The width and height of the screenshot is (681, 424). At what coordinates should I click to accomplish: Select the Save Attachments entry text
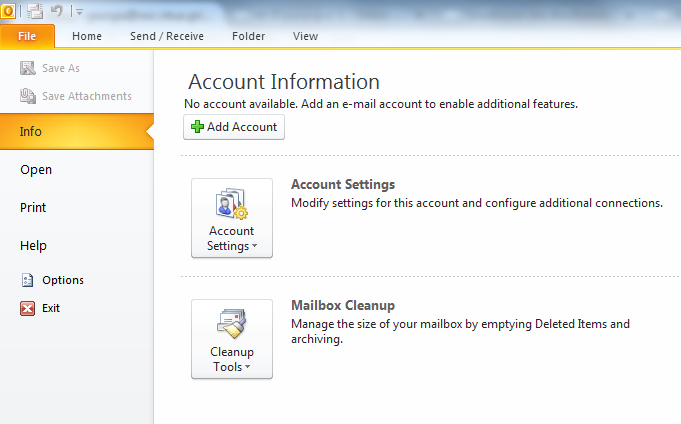pyautogui.click(x=87, y=96)
